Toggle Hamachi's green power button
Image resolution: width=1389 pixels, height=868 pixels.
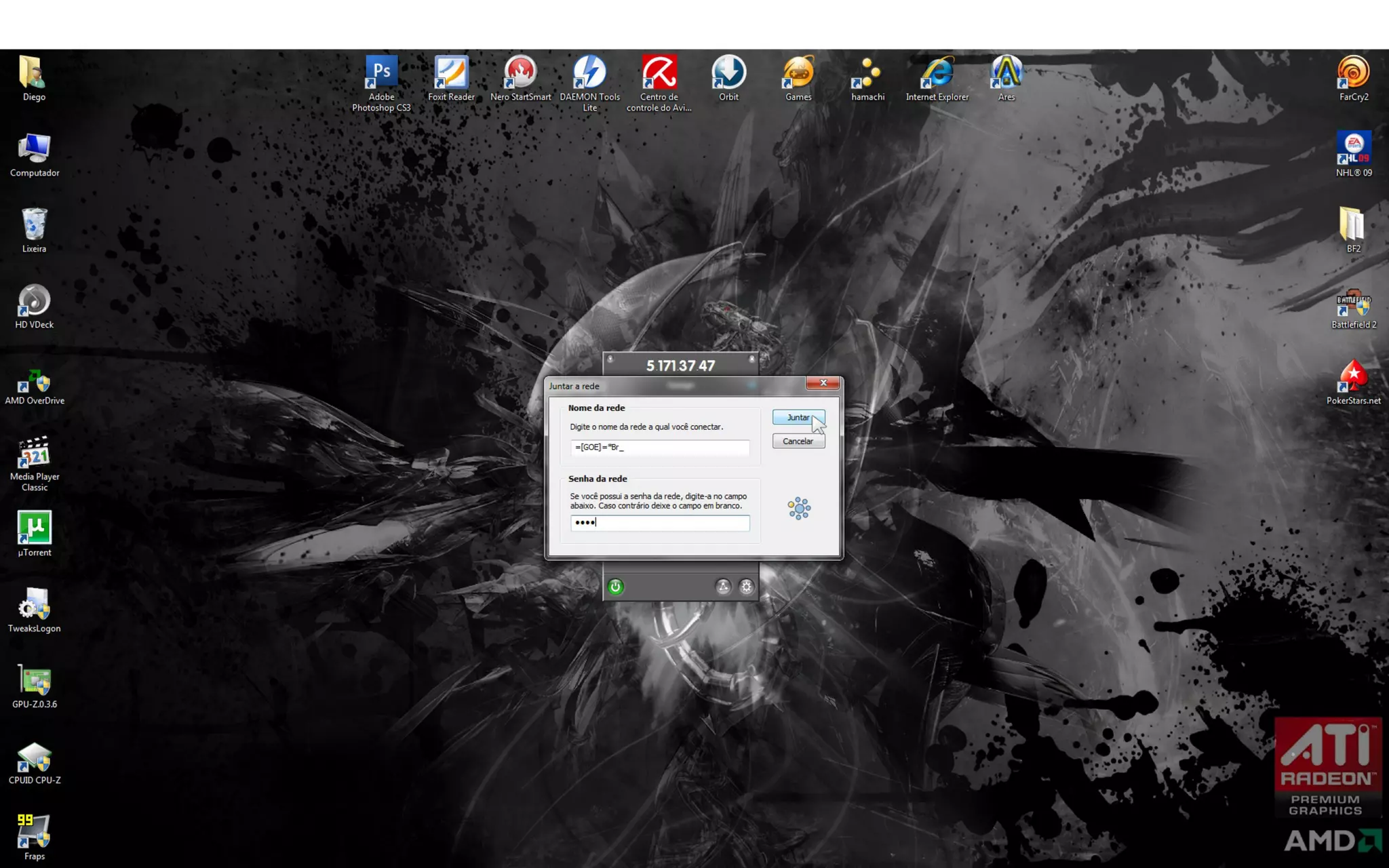(x=615, y=587)
